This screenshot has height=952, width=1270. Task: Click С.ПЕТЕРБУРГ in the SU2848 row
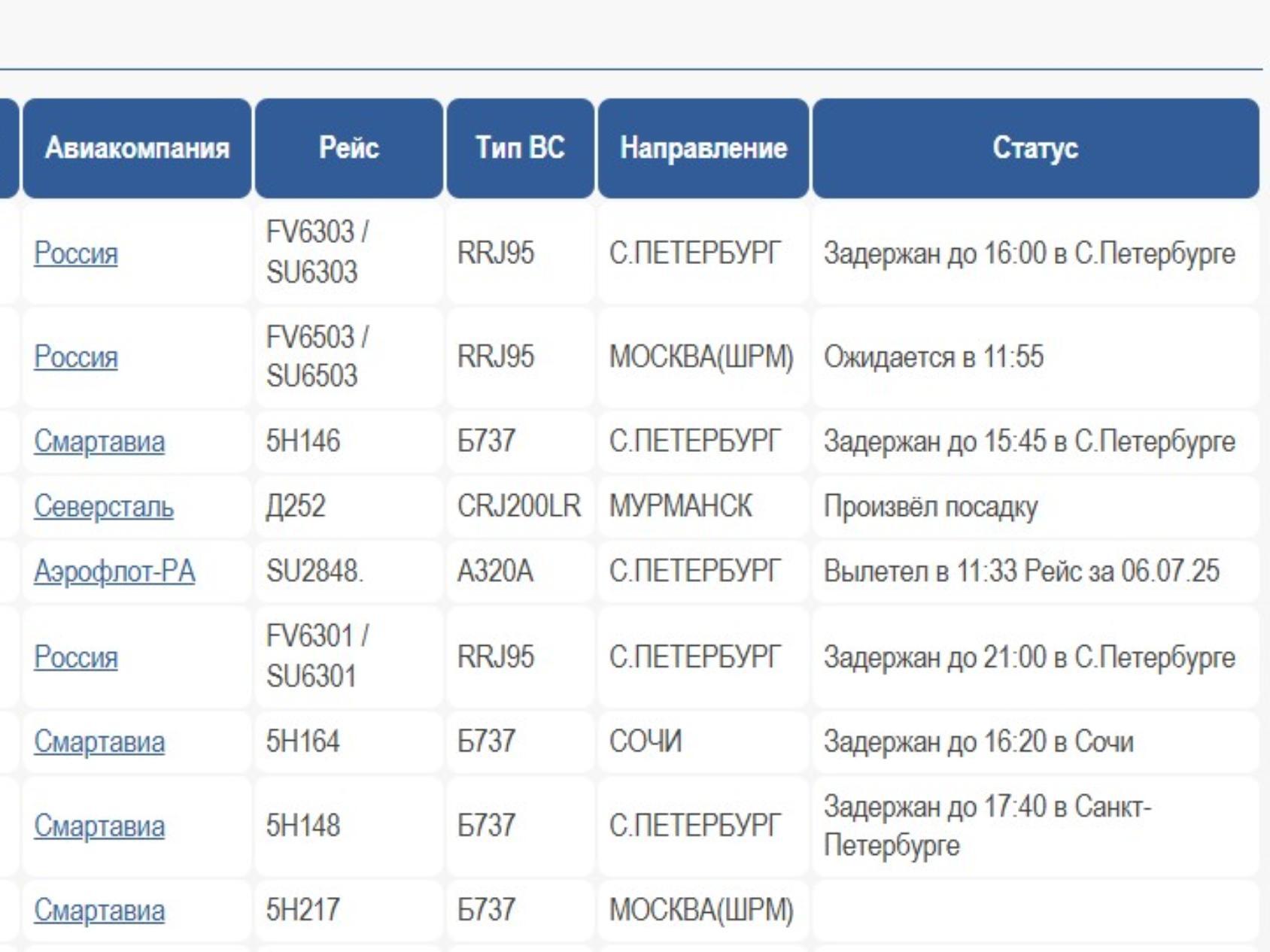695,572
